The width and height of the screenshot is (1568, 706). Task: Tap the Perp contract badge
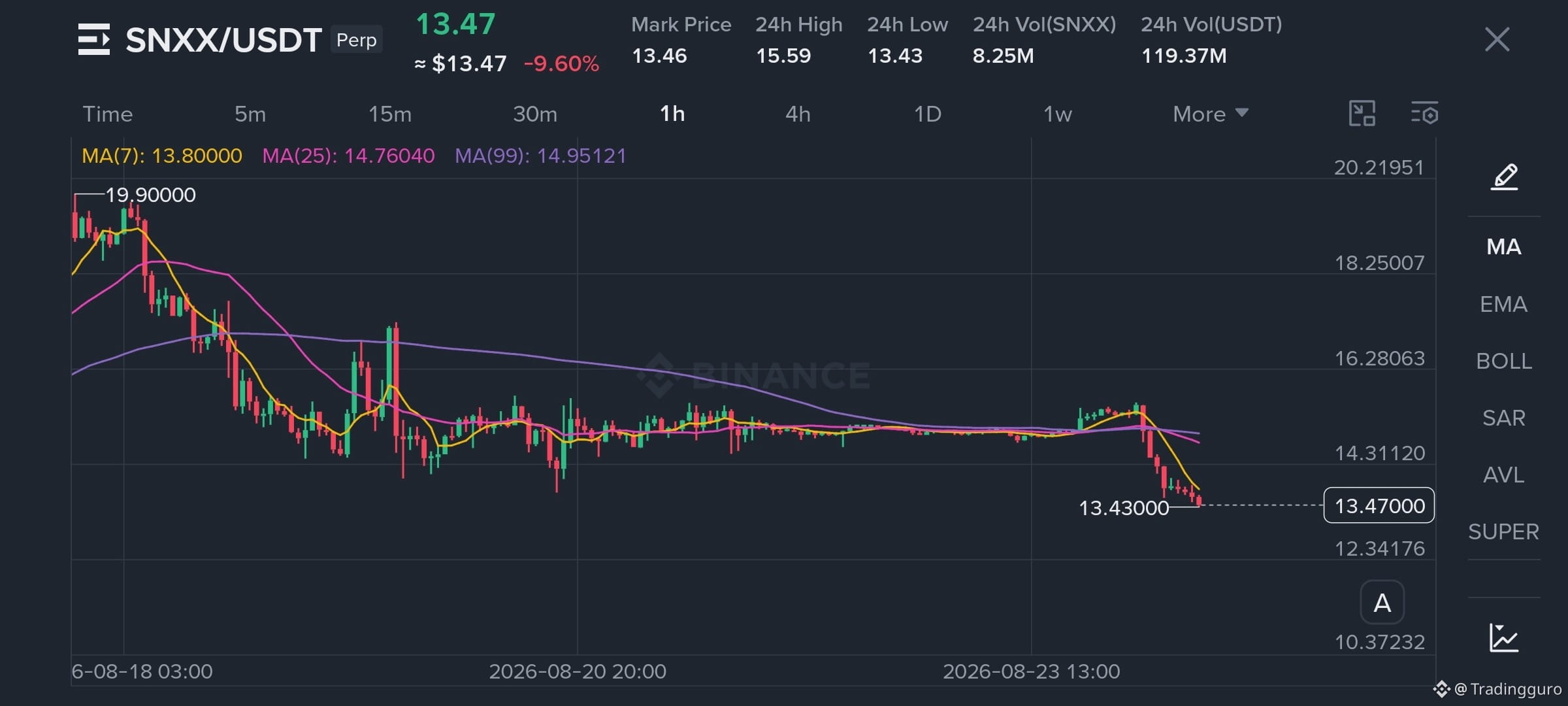point(357,40)
